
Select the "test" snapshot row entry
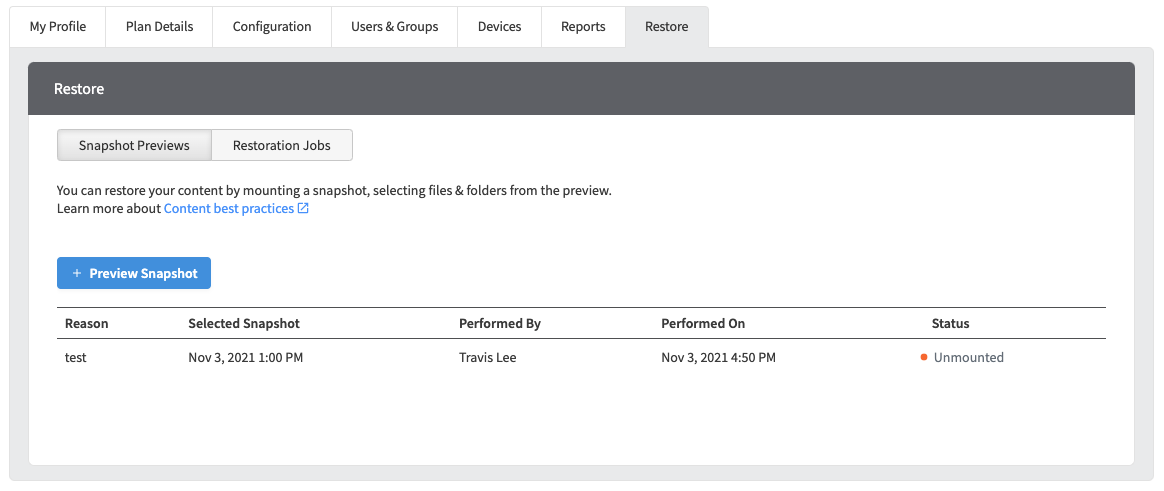[76, 358]
